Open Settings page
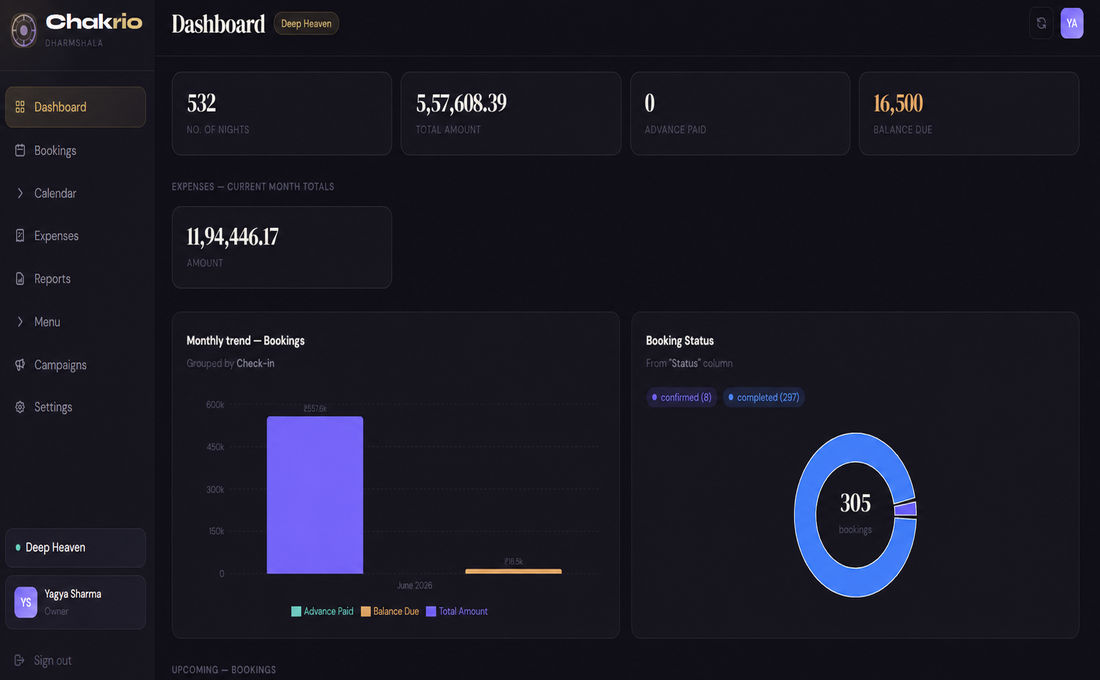 pyautogui.click(x=75, y=407)
